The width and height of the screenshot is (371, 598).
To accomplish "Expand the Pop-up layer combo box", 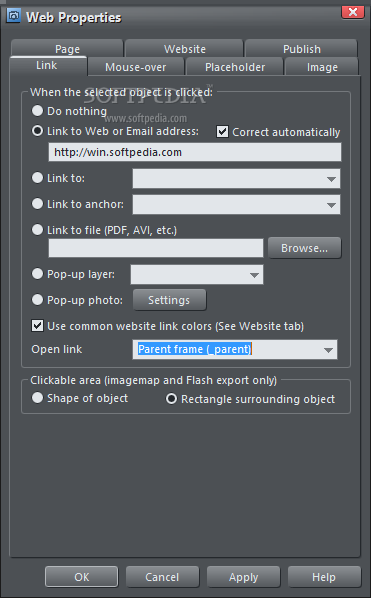I will click(197, 275).
